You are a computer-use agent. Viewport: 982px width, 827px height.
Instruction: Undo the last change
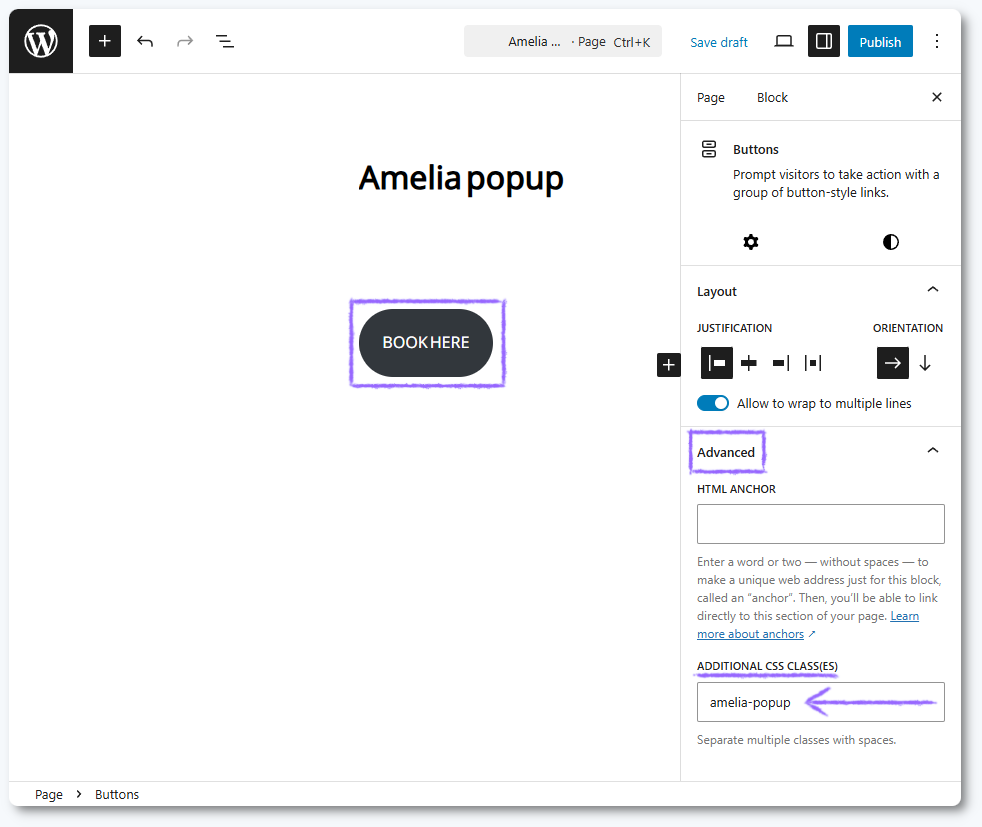(145, 42)
